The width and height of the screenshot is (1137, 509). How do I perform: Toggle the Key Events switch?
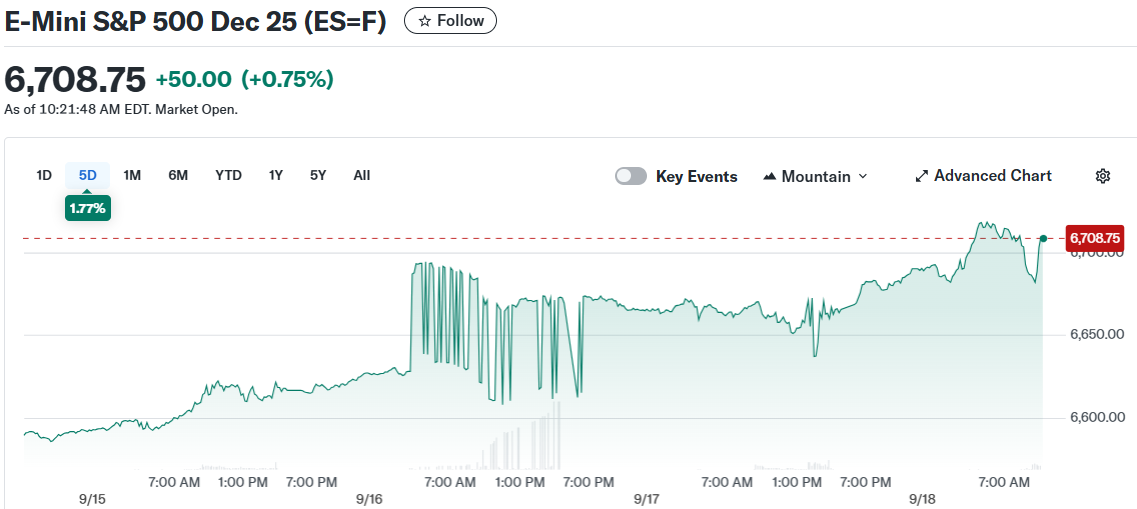(x=631, y=176)
